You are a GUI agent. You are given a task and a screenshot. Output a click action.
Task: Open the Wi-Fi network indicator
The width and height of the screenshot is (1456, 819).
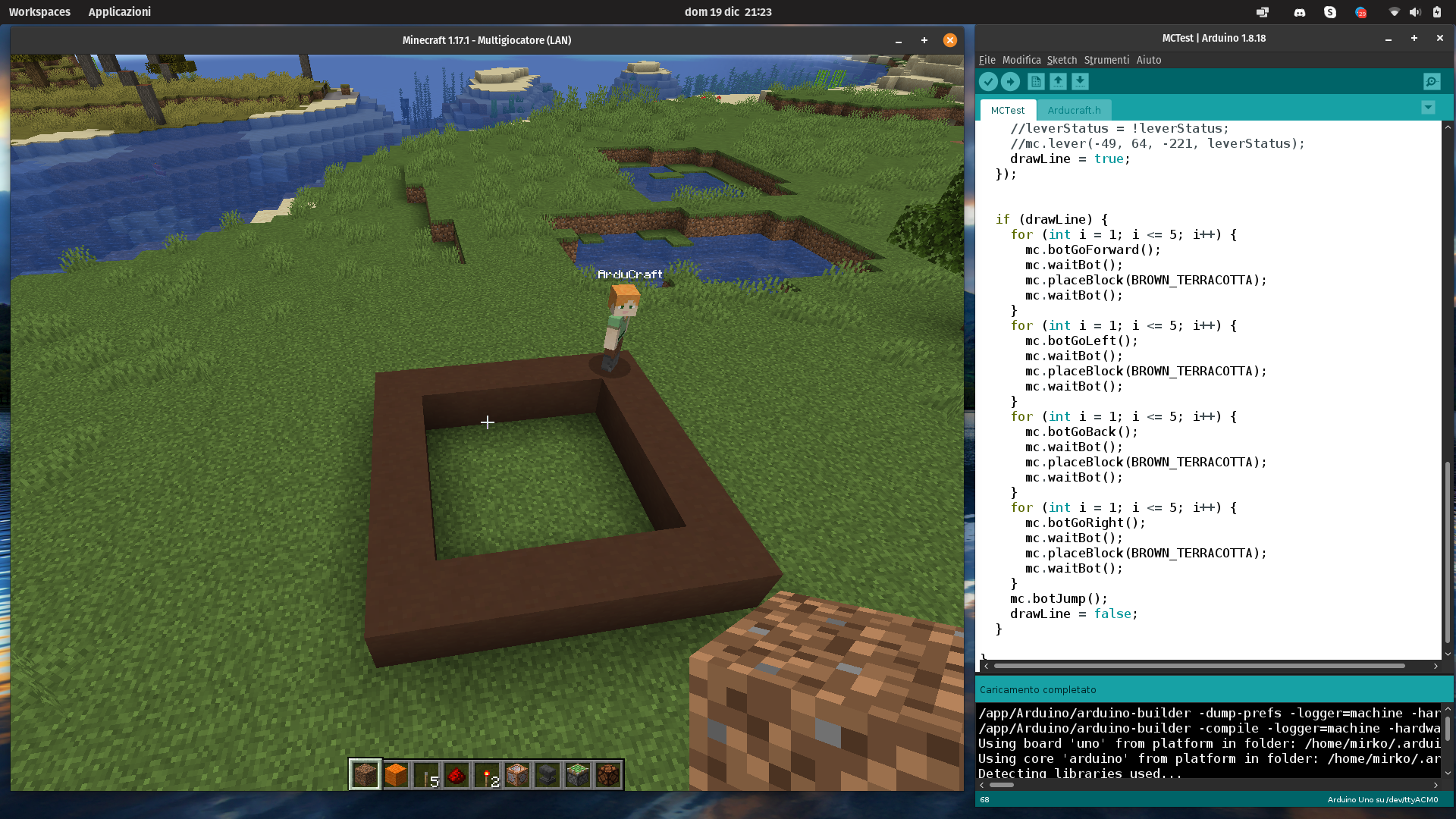point(1394,12)
